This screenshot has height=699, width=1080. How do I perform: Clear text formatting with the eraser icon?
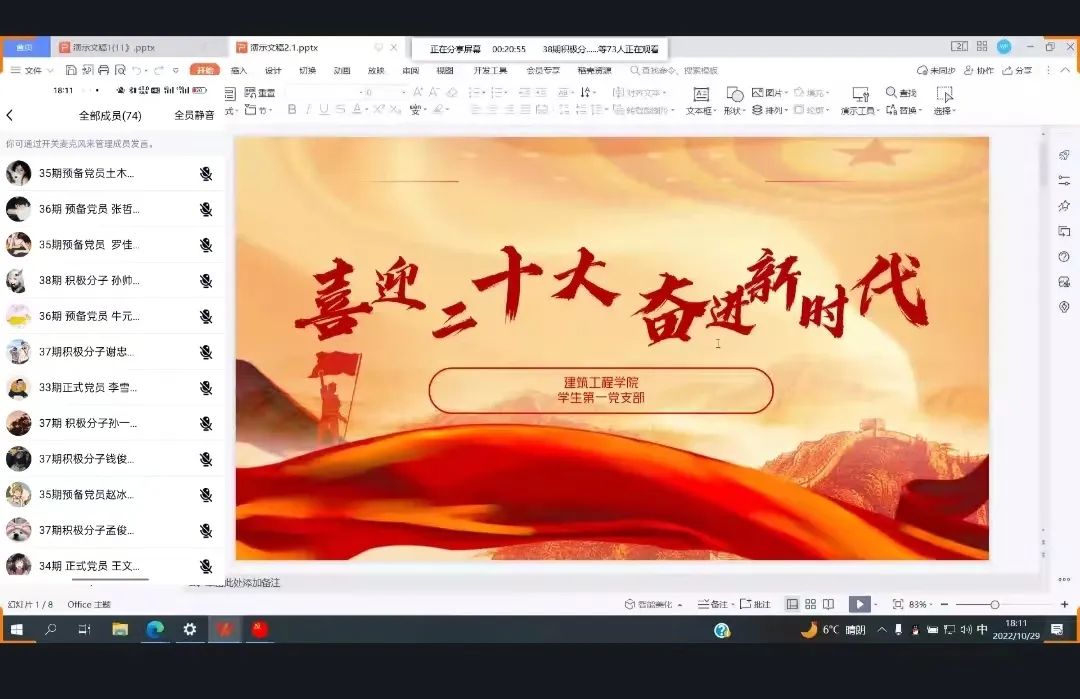[x=452, y=92]
